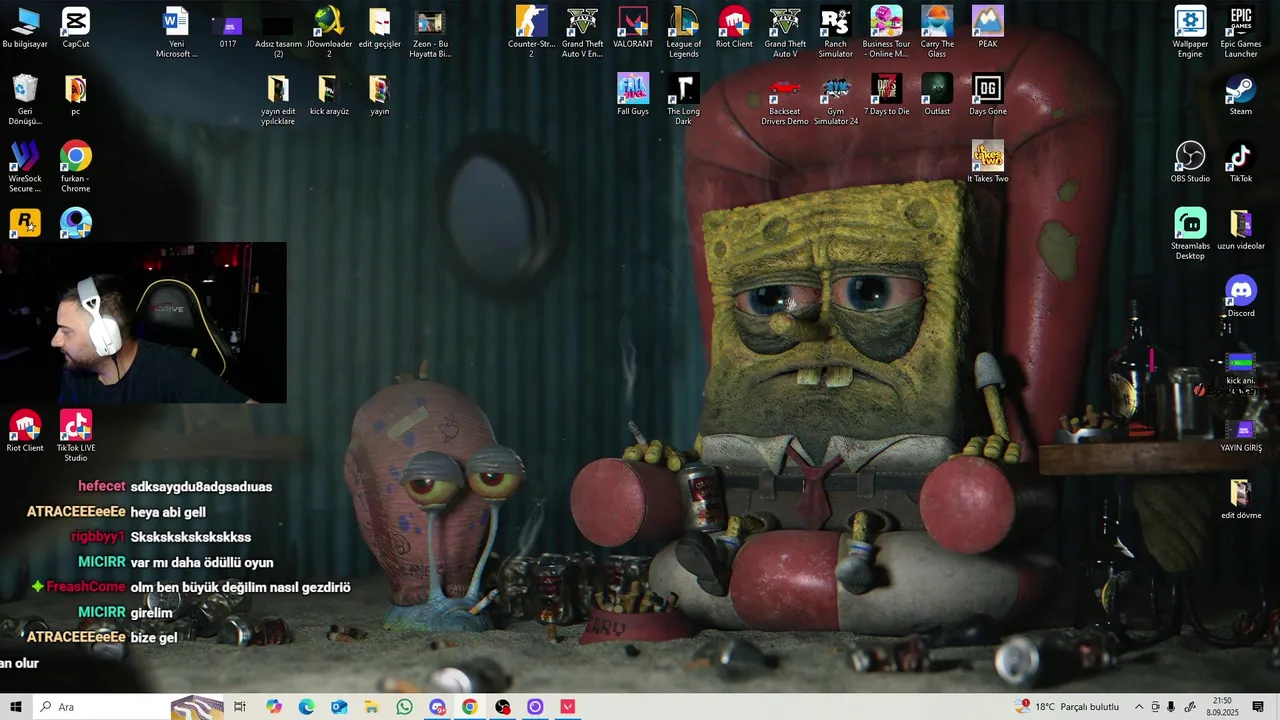
Task: Open the pc folder icon
Action: (x=75, y=95)
